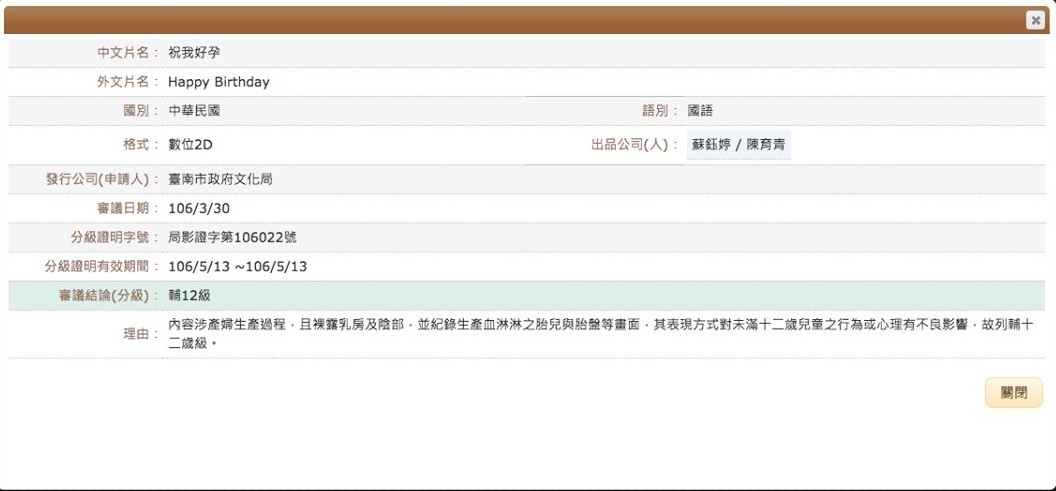Select the foreign title Happy Birthday
1056x491 pixels.
click(218, 82)
